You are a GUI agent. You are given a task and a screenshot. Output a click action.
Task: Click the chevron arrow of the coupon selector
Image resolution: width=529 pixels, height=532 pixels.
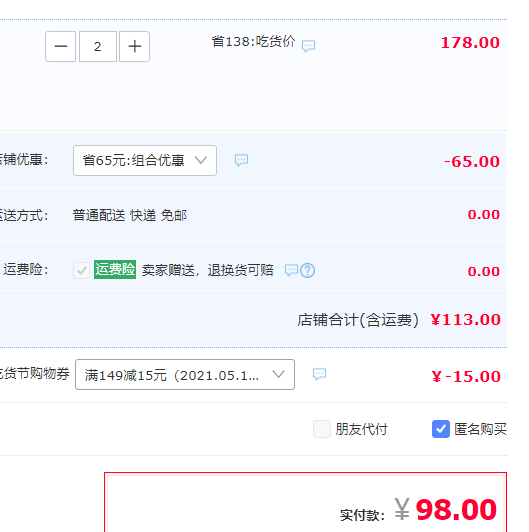279,374
